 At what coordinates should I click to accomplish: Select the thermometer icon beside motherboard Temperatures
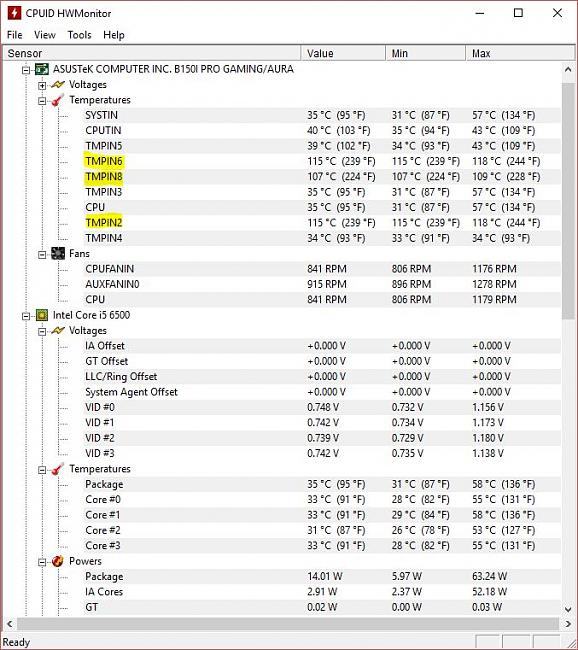[58, 100]
